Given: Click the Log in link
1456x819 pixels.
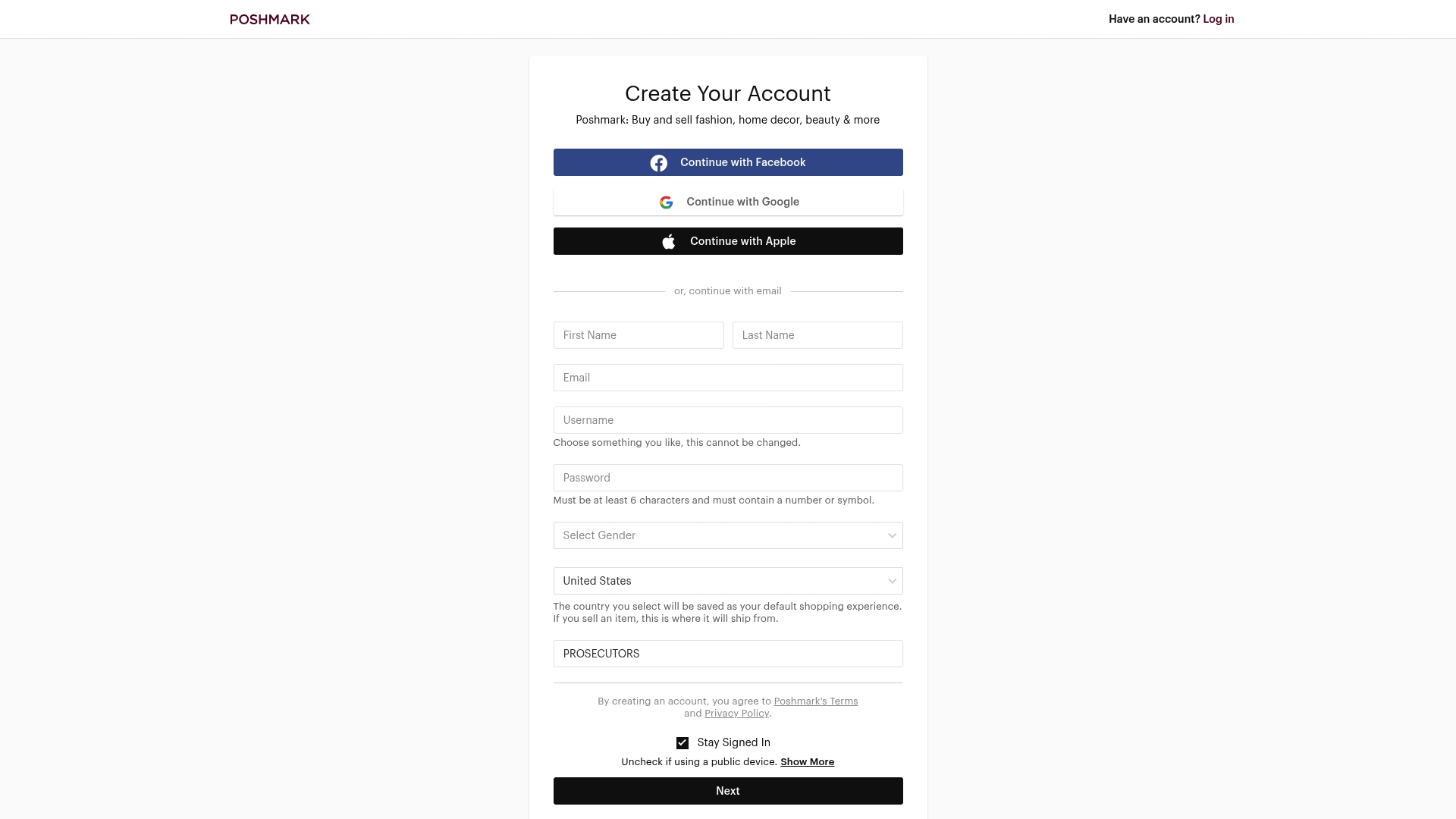Looking at the screenshot, I should tap(1218, 19).
